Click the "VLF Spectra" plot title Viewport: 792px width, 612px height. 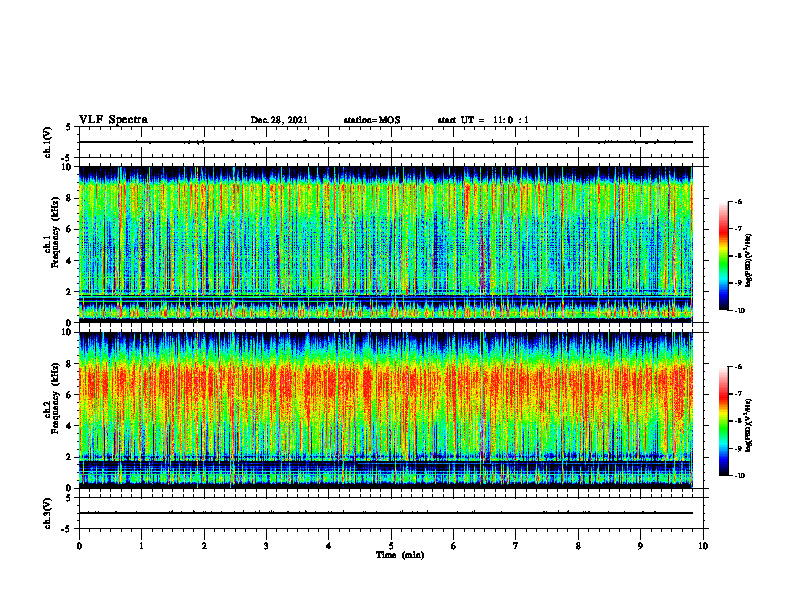pyautogui.click(x=113, y=120)
